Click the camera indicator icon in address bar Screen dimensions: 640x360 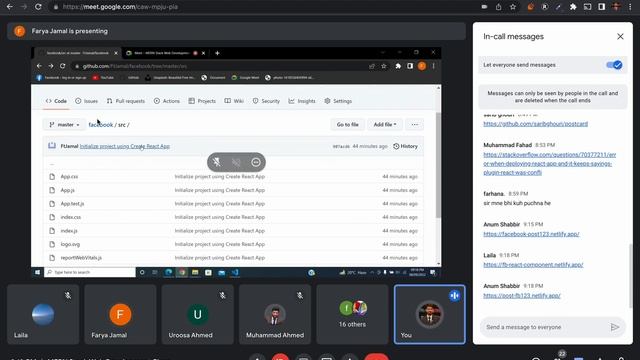pyautogui.click(x=484, y=7)
